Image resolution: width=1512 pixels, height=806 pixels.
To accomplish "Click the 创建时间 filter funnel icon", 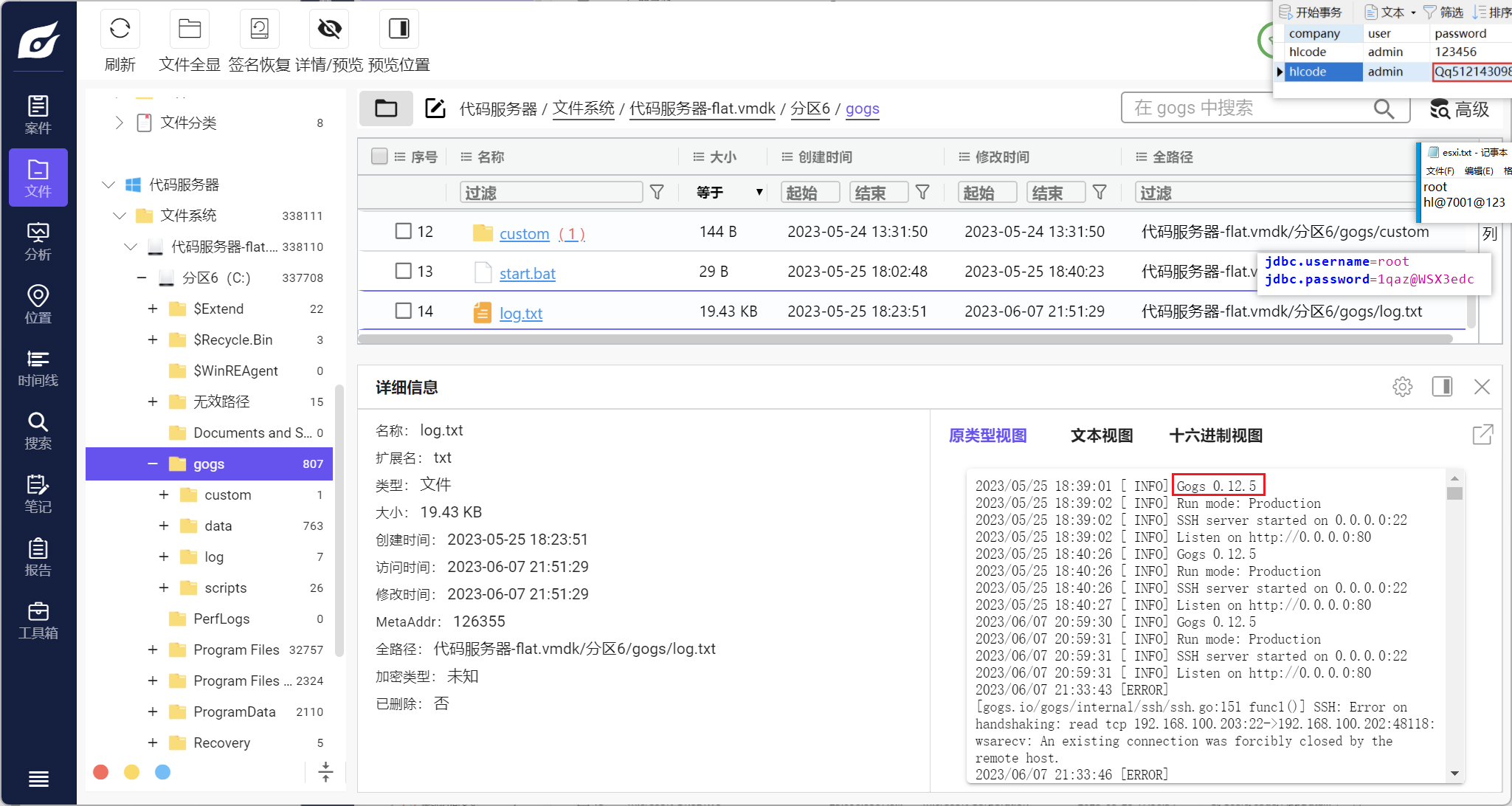I will coord(922,193).
